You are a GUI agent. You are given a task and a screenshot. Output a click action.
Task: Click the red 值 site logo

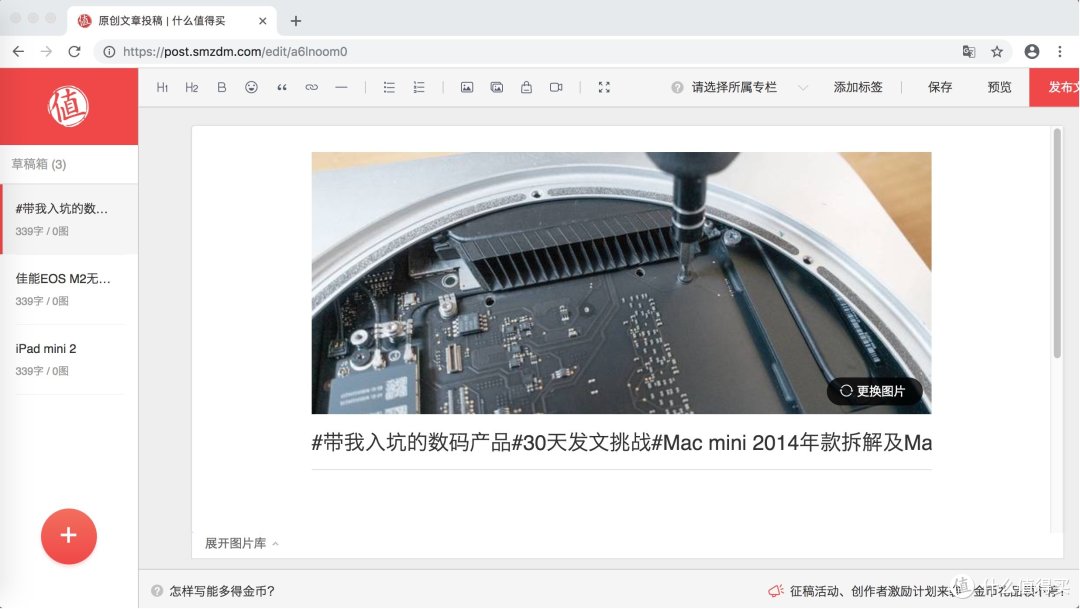[68, 106]
